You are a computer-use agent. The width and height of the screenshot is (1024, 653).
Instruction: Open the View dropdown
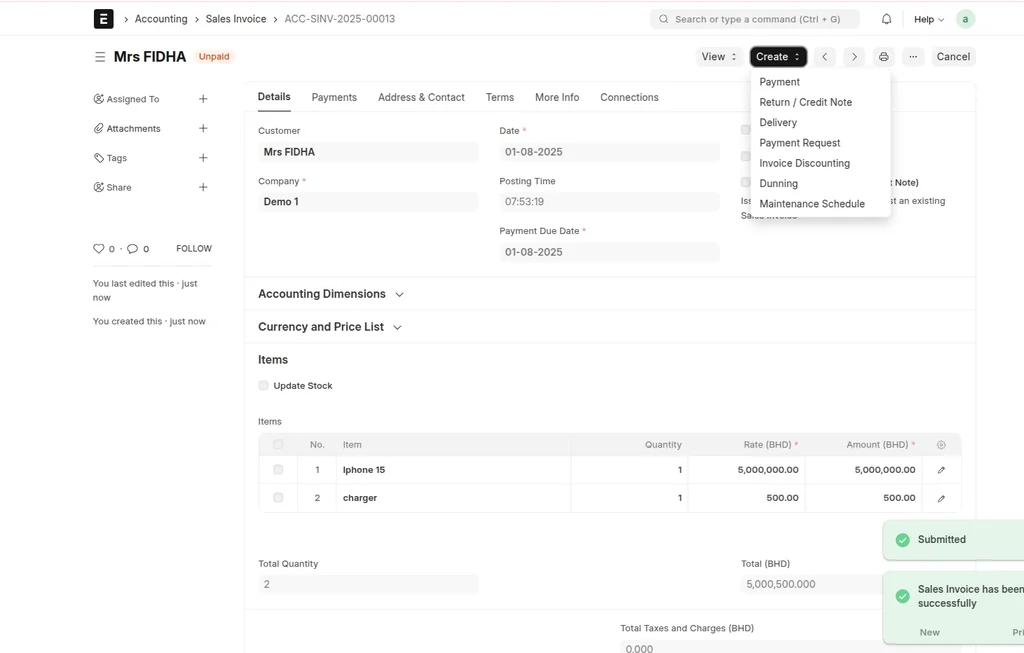[719, 57]
